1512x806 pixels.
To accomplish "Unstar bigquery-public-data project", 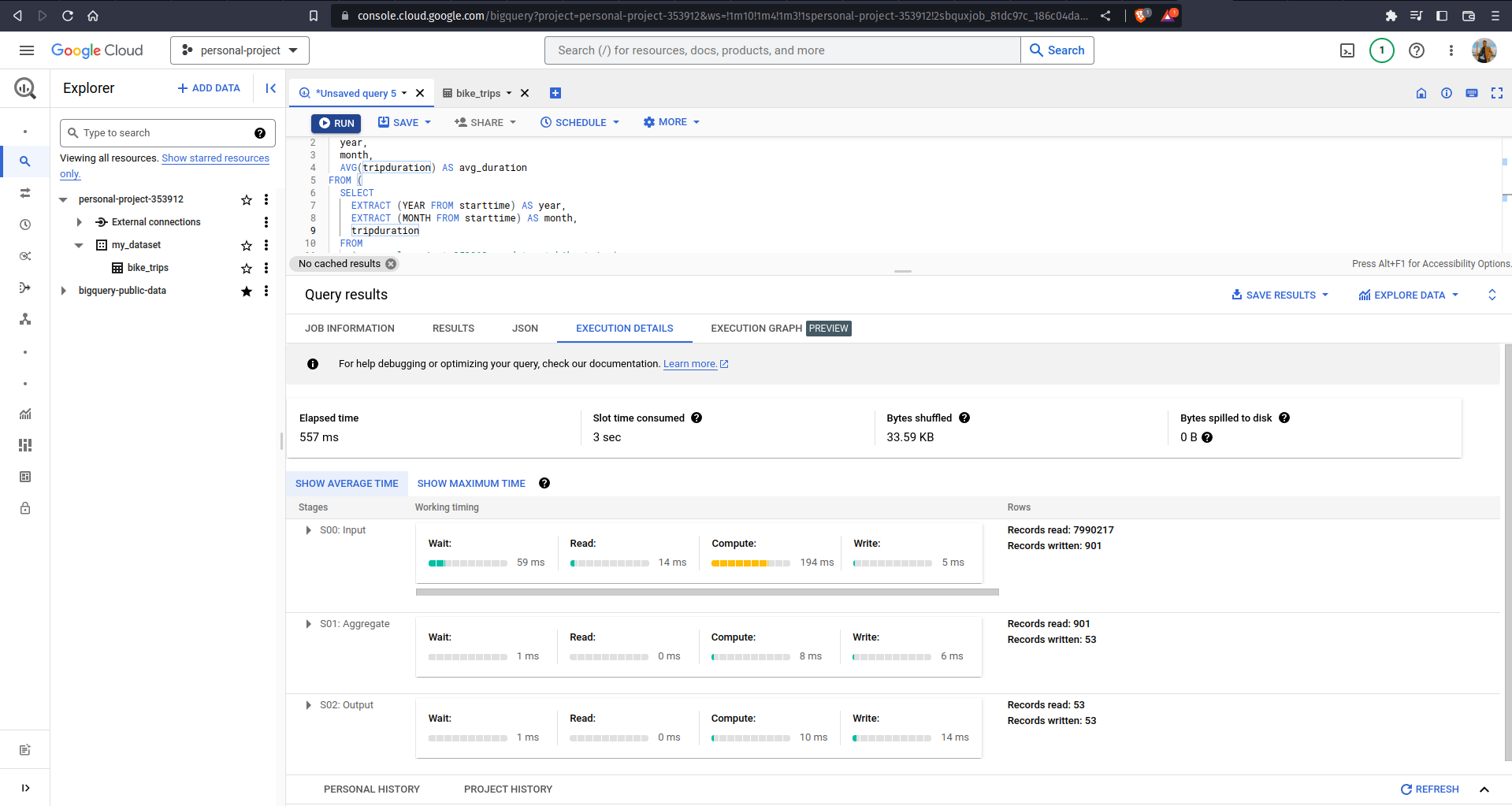I will click(247, 292).
